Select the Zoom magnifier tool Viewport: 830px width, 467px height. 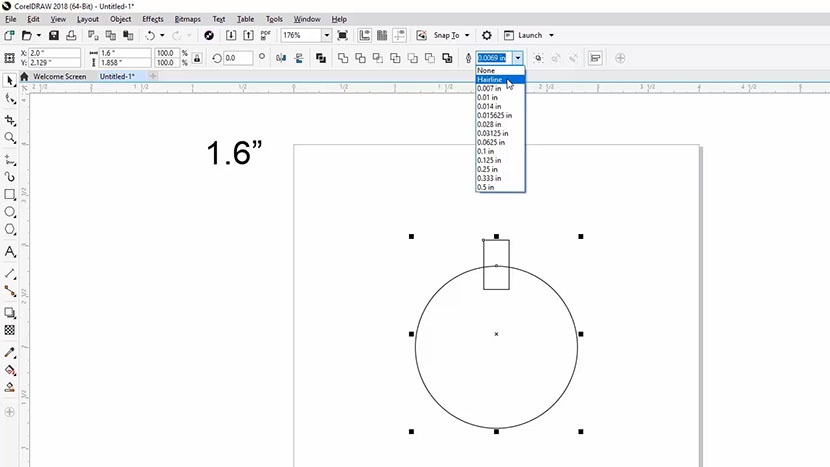(x=10, y=138)
